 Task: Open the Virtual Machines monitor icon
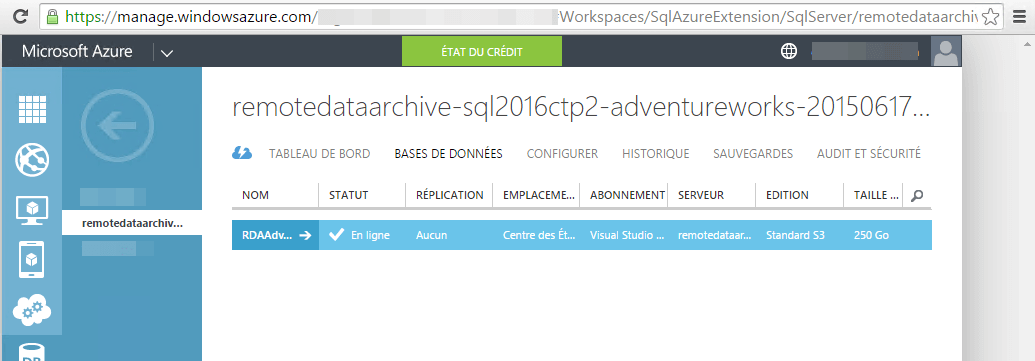[32, 211]
